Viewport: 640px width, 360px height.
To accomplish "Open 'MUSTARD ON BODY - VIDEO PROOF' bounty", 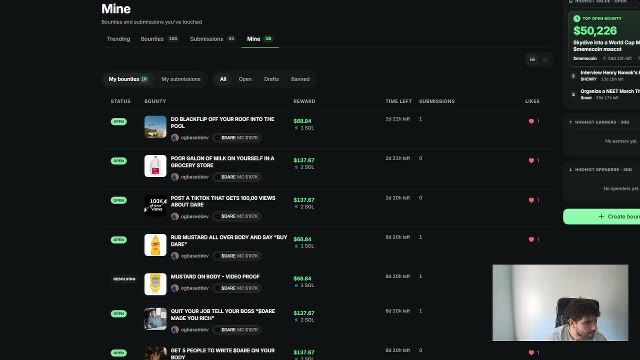I will pyautogui.click(x=215, y=277).
